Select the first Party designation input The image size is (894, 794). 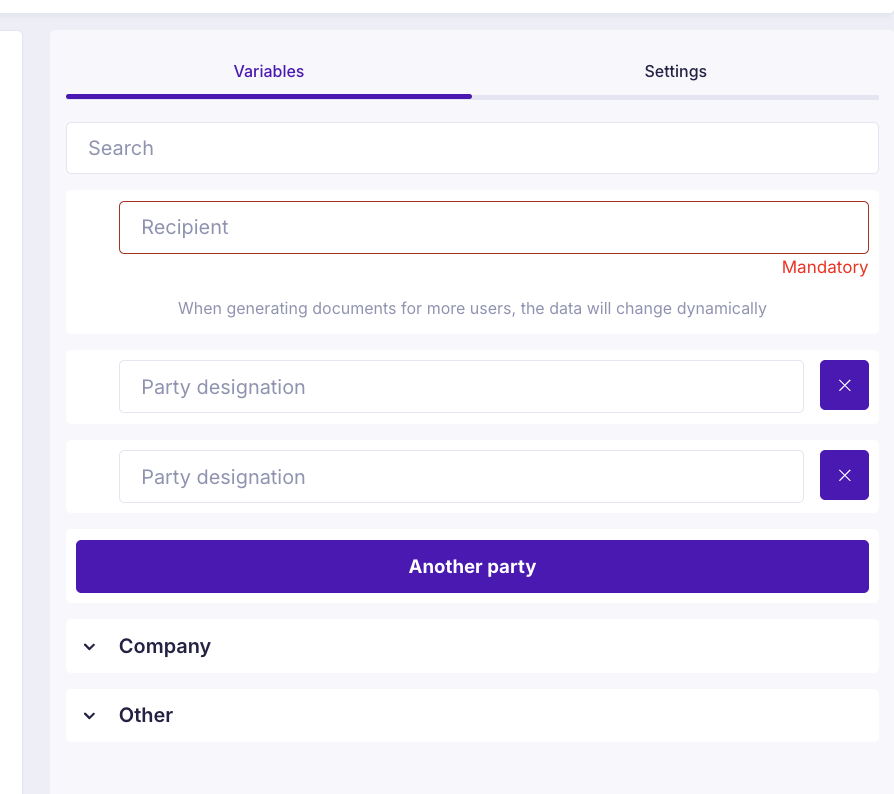tap(461, 387)
